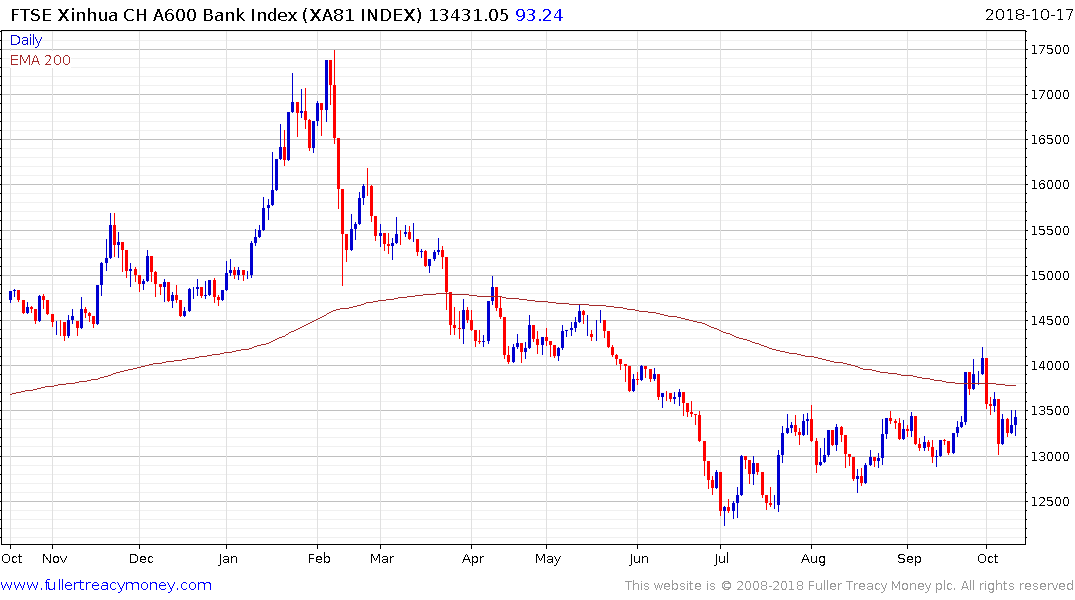Viewport: 1075px width, 600px height.
Task: Click the 14000 price axis label
Action: (1050, 365)
